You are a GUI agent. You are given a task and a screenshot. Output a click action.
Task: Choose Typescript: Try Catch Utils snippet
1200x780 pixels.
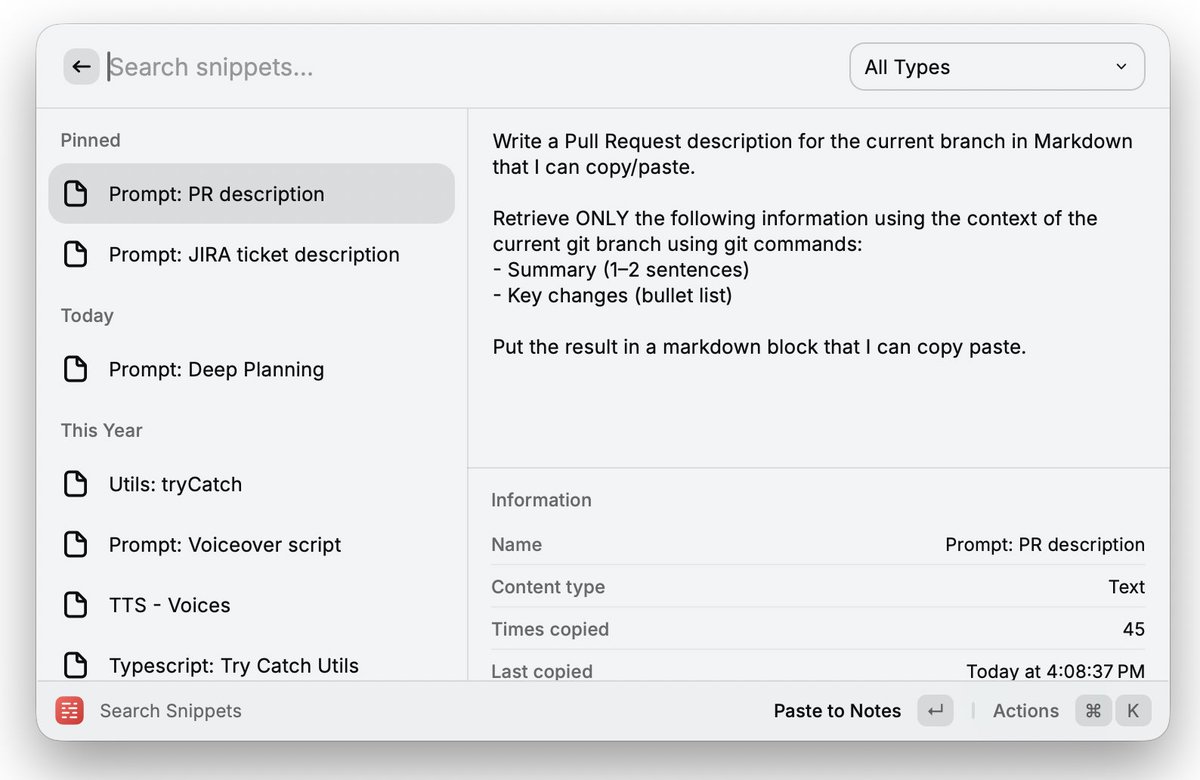point(251,665)
